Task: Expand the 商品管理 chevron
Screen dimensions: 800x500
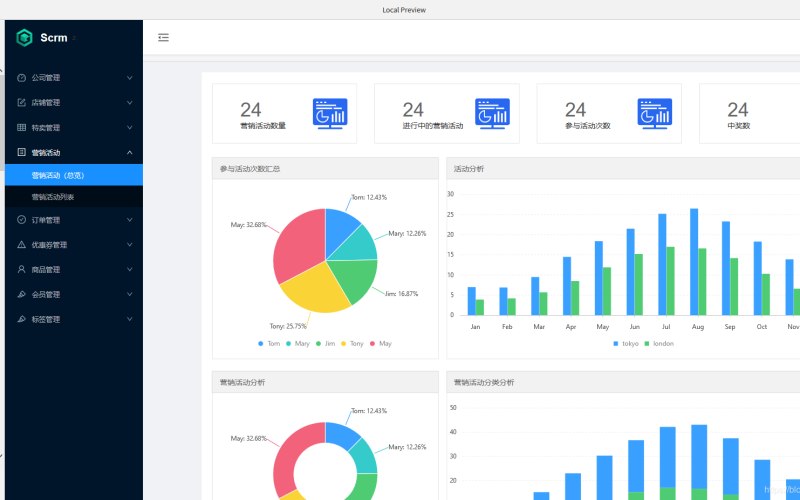Action: pyautogui.click(x=130, y=269)
